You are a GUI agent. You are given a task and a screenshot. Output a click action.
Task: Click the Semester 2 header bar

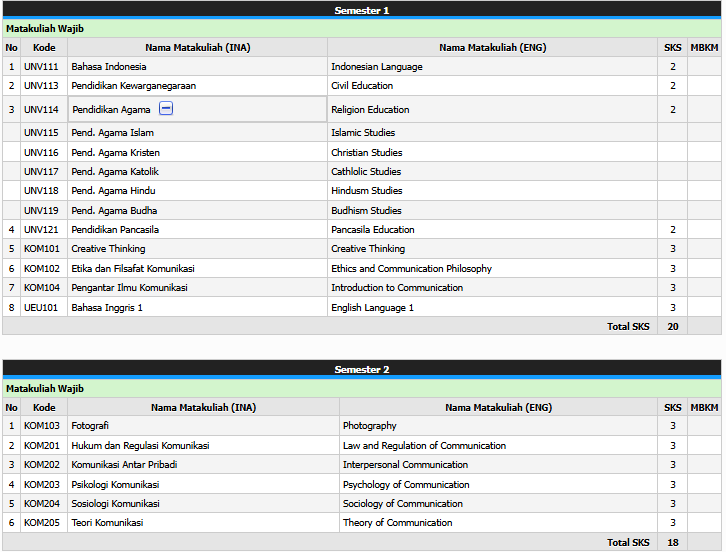pyautogui.click(x=362, y=369)
